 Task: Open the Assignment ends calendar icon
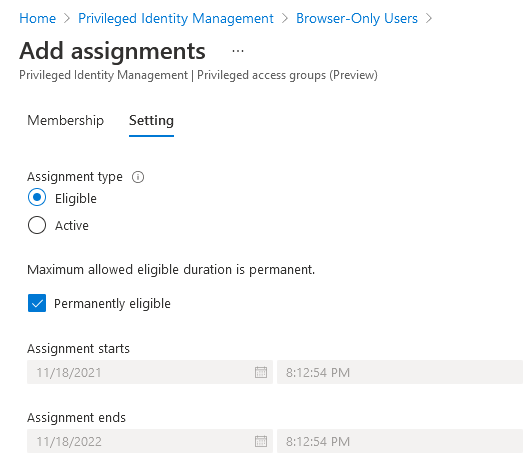point(261,441)
